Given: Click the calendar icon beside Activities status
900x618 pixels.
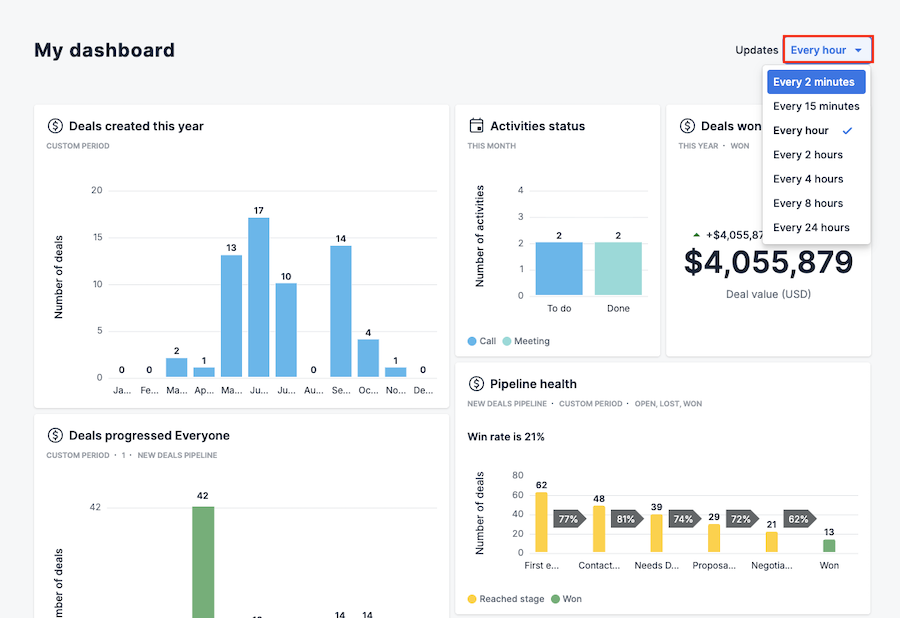Looking at the screenshot, I should coord(477,126).
